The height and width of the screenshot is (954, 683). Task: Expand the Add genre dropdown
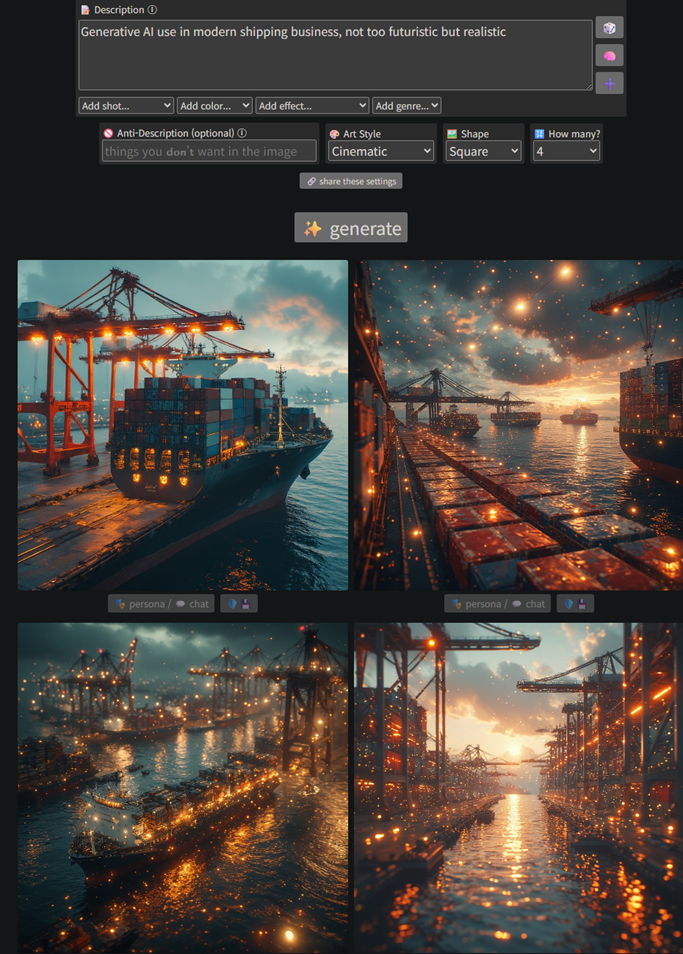tap(406, 105)
